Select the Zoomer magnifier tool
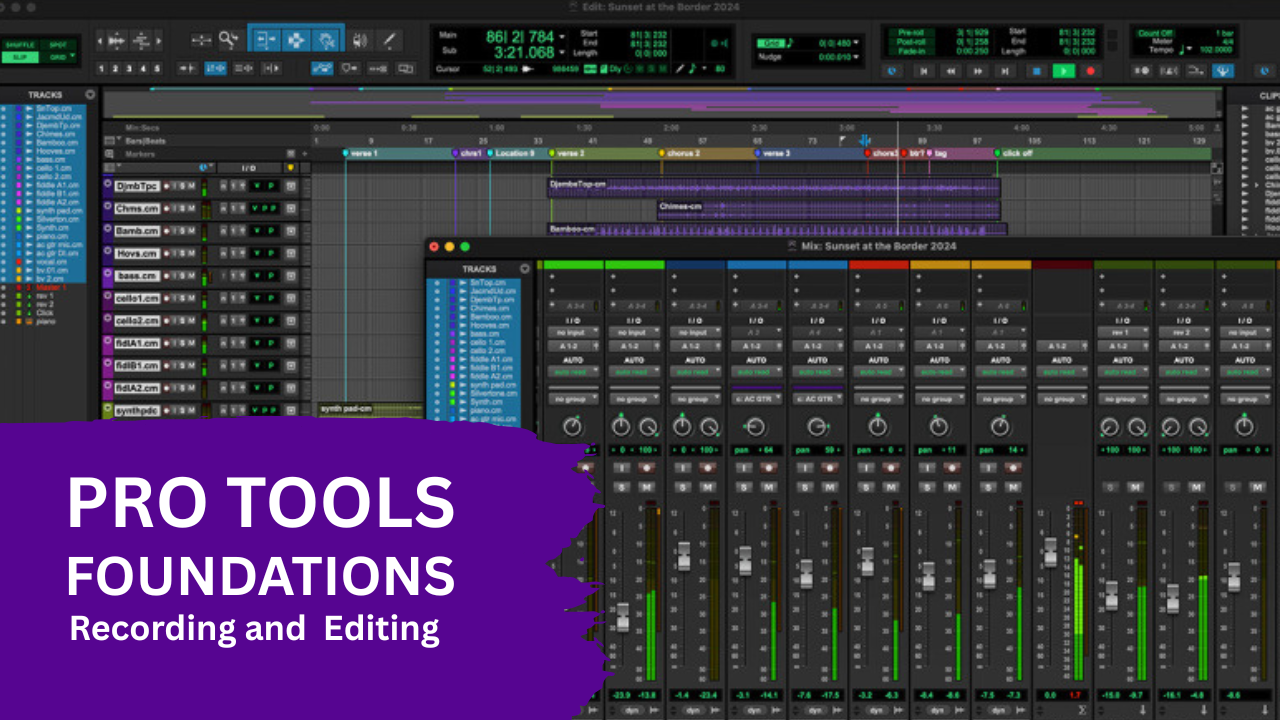Screen dimensions: 1280x720 (226, 40)
